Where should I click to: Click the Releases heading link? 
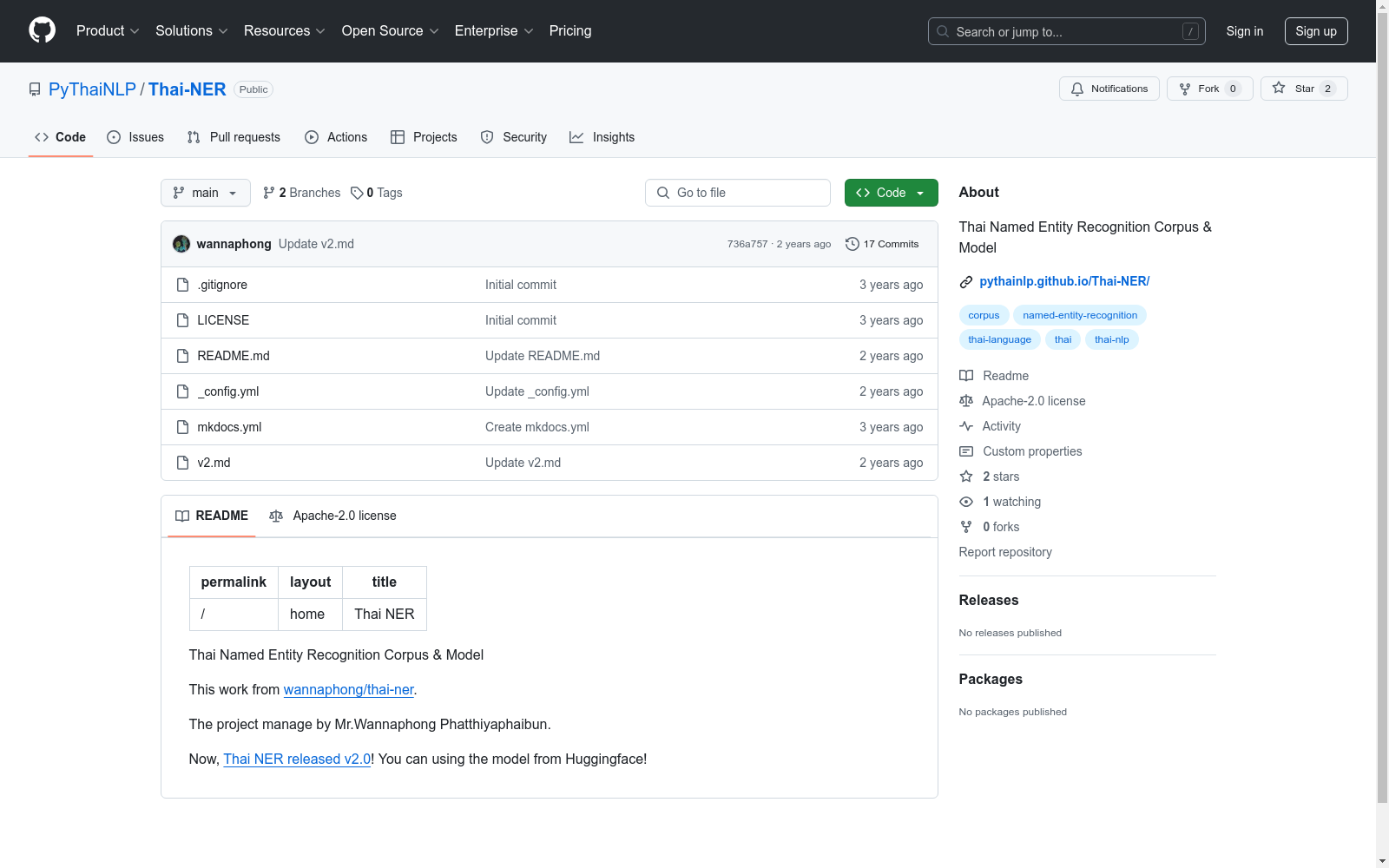click(x=989, y=600)
